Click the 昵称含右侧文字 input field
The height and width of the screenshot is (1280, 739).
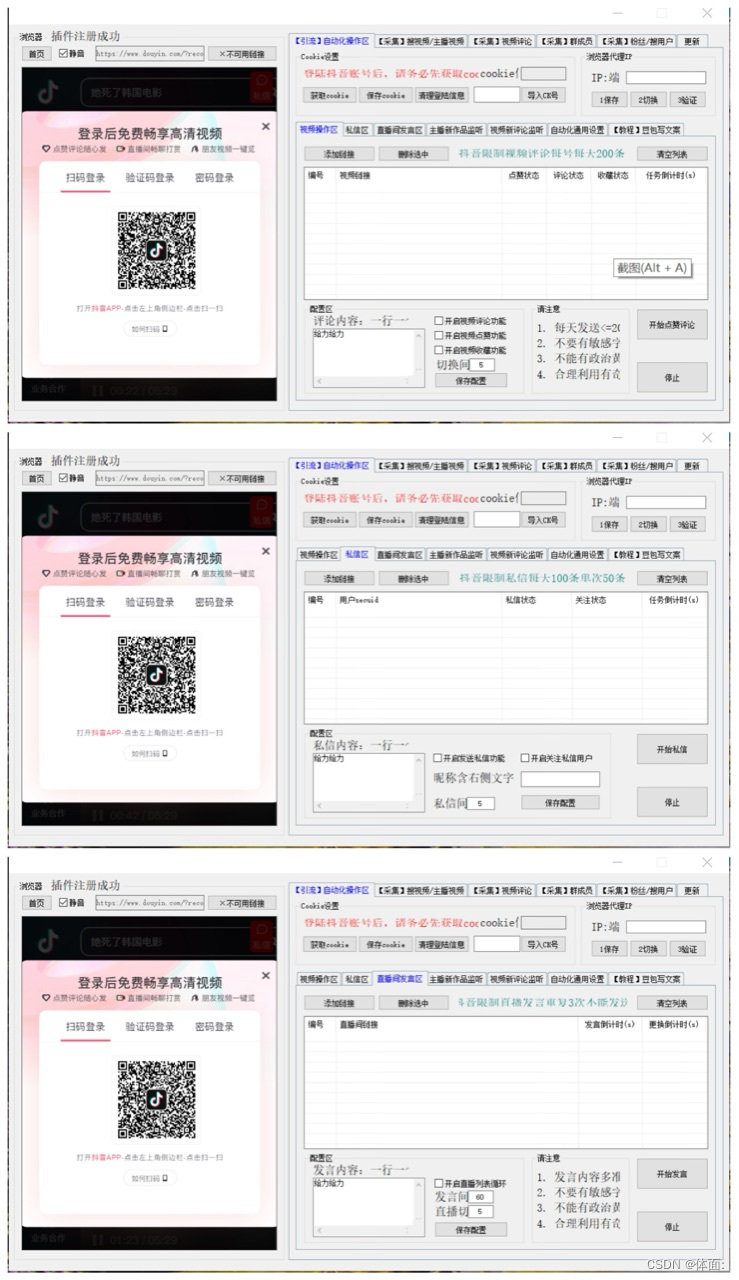coord(560,779)
